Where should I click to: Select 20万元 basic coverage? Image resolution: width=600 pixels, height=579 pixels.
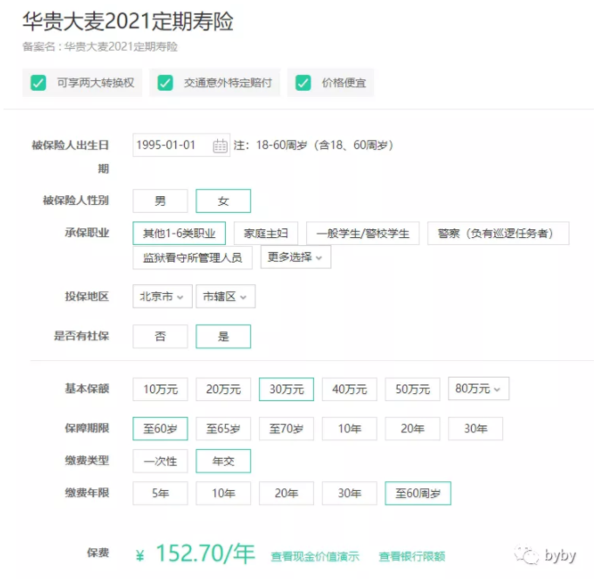pos(223,389)
